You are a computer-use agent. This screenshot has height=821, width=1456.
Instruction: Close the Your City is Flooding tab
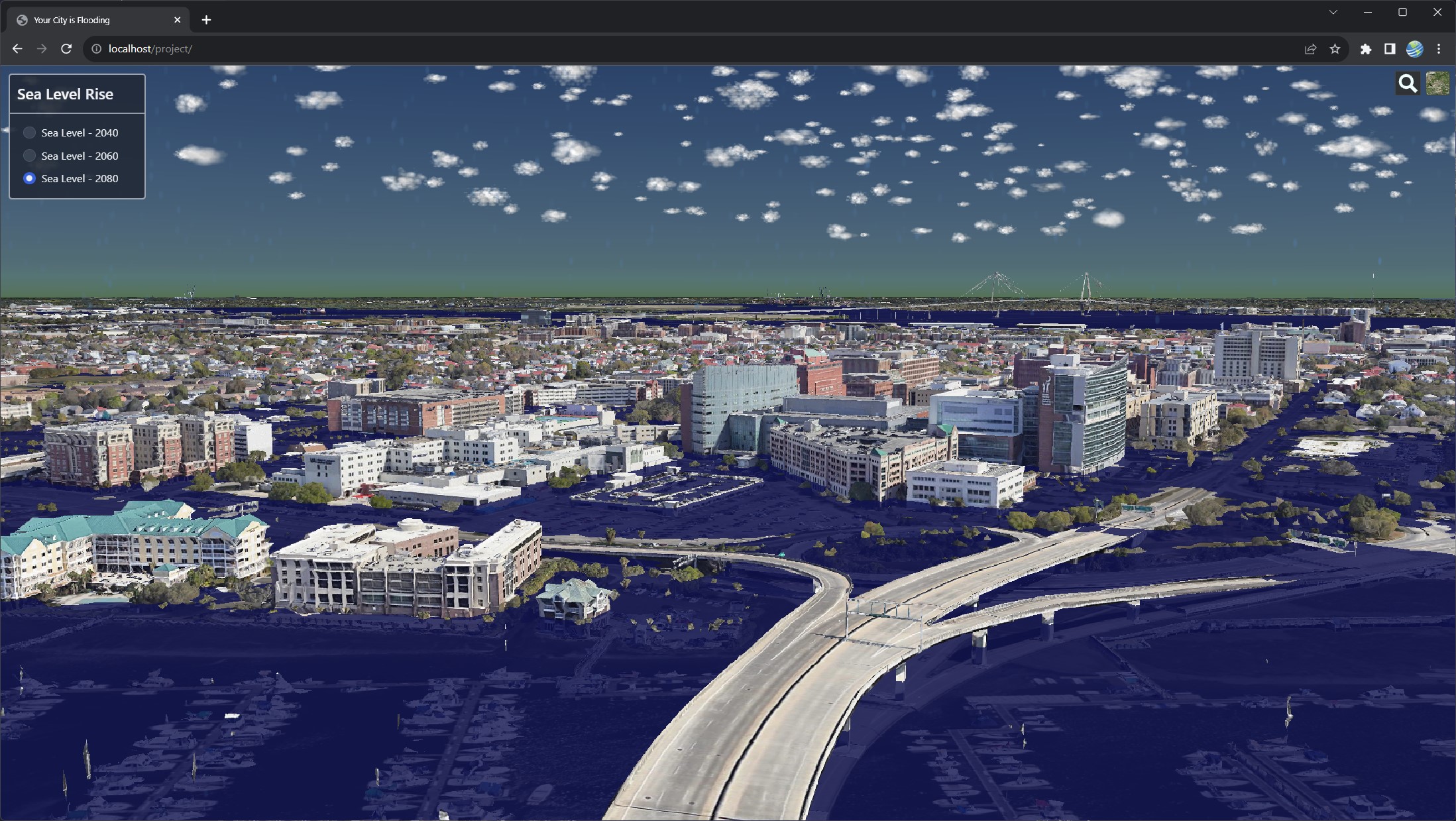(x=177, y=20)
